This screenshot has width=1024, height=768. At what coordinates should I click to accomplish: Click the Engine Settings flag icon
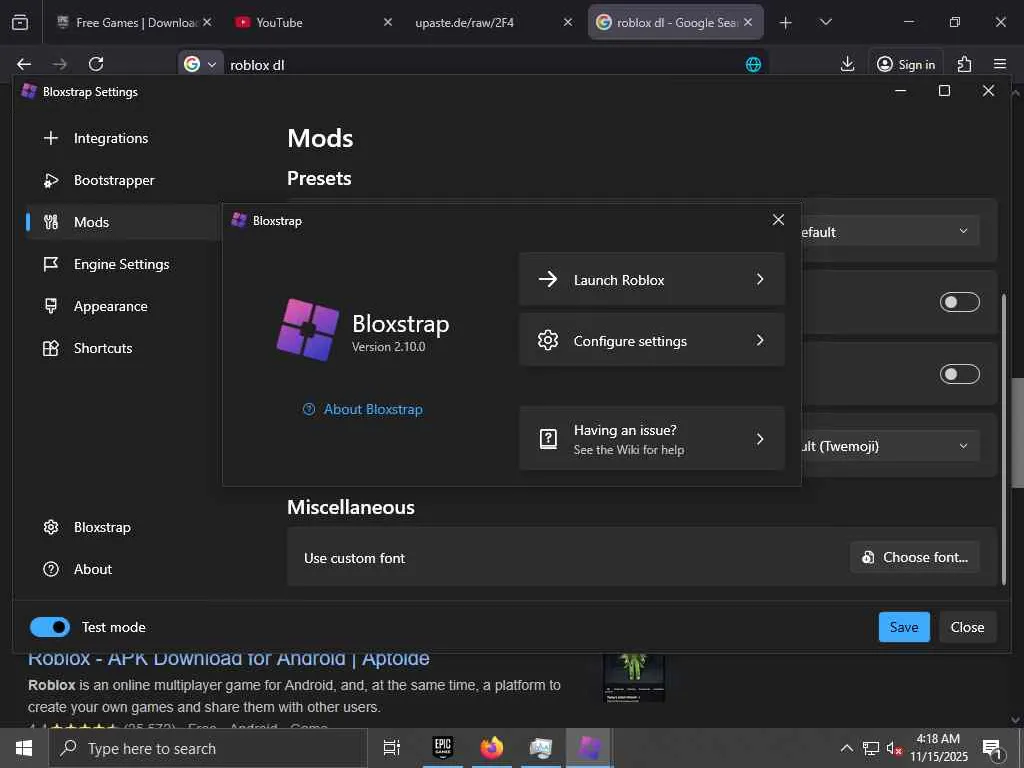pyautogui.click(x=50, y=264)
